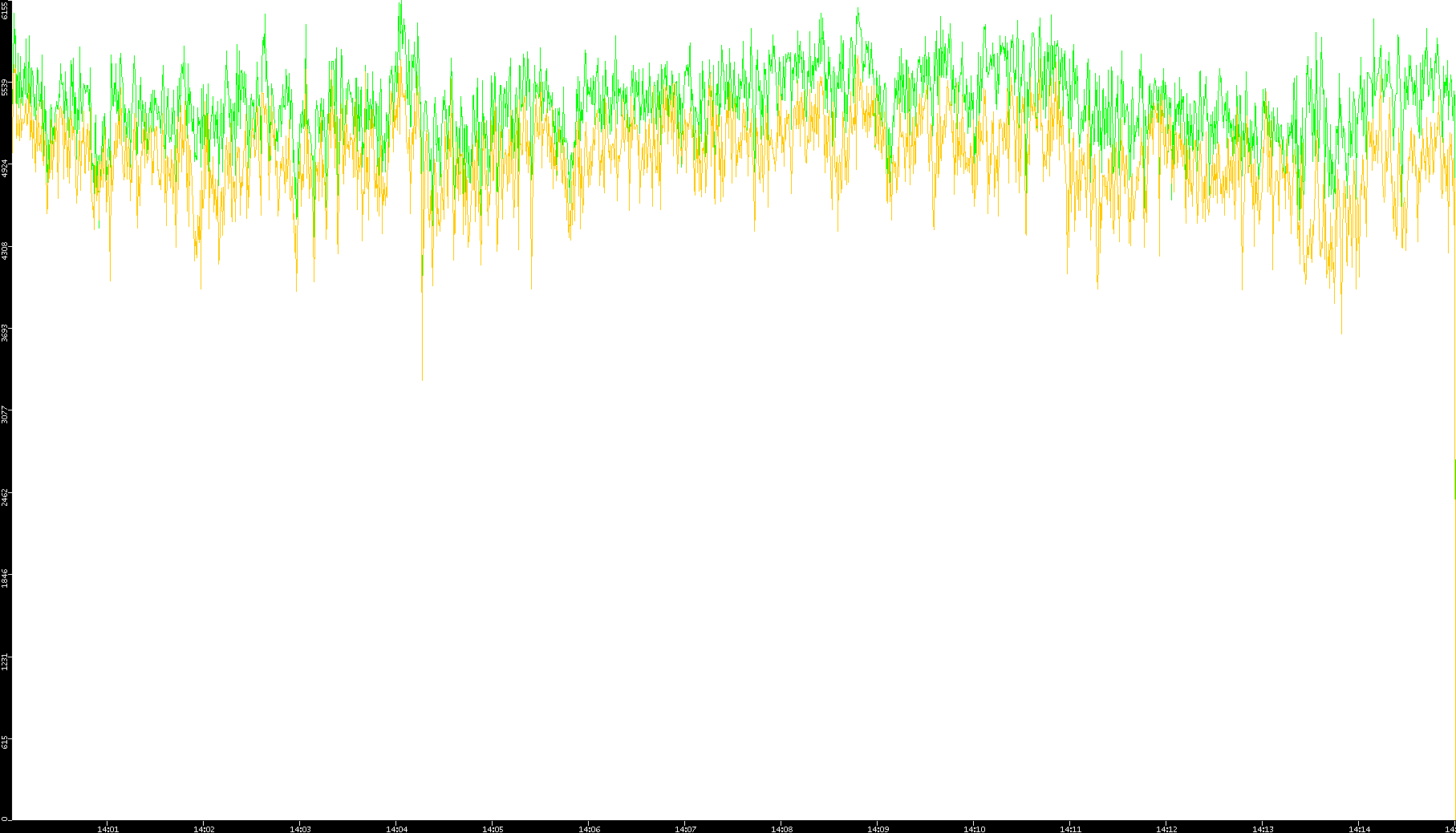Click the 14:02 time axis label
Viewport: 1456px width, 833px height.
[204, 829]
